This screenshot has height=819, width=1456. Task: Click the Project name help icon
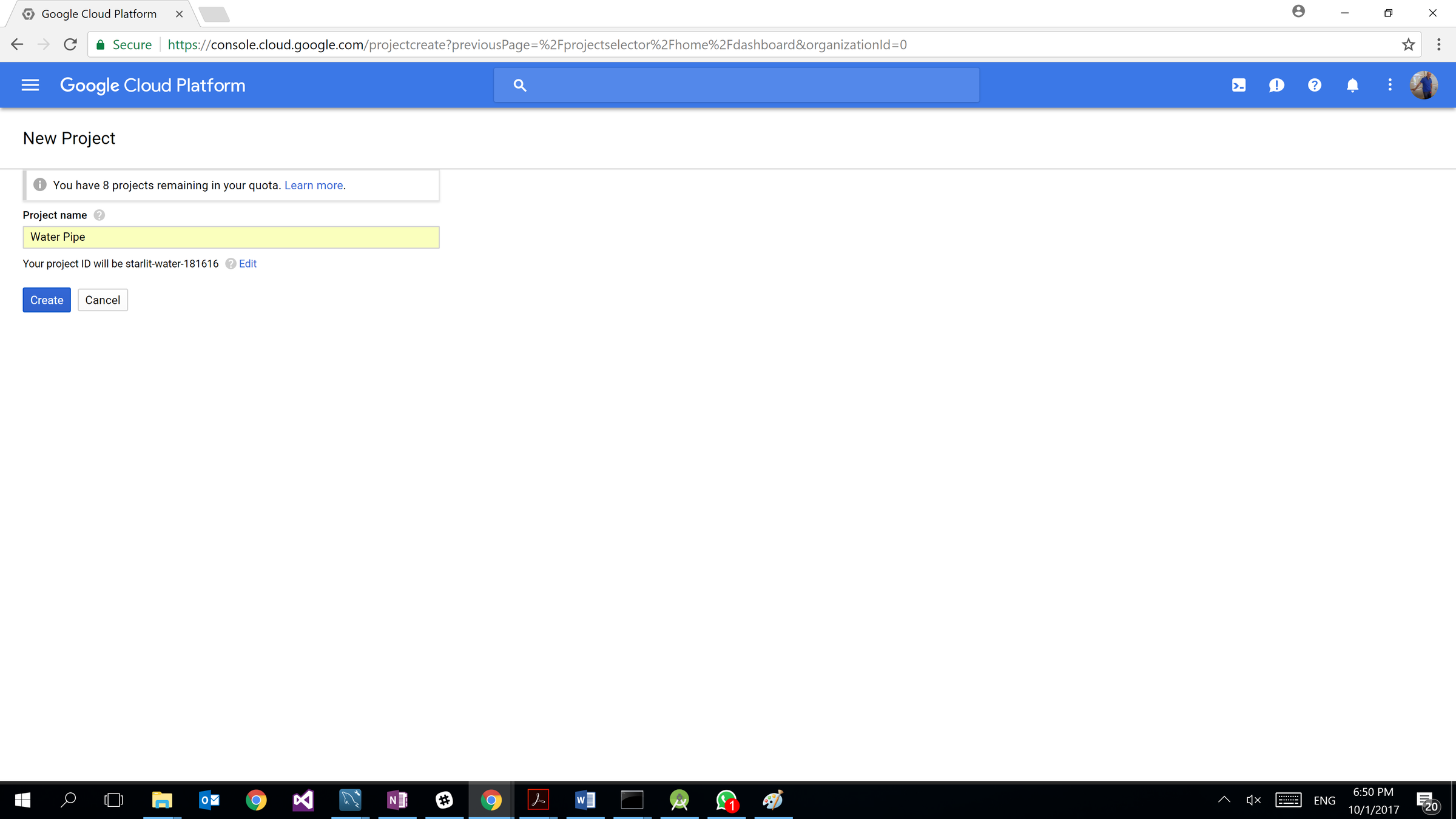point(99,215)
